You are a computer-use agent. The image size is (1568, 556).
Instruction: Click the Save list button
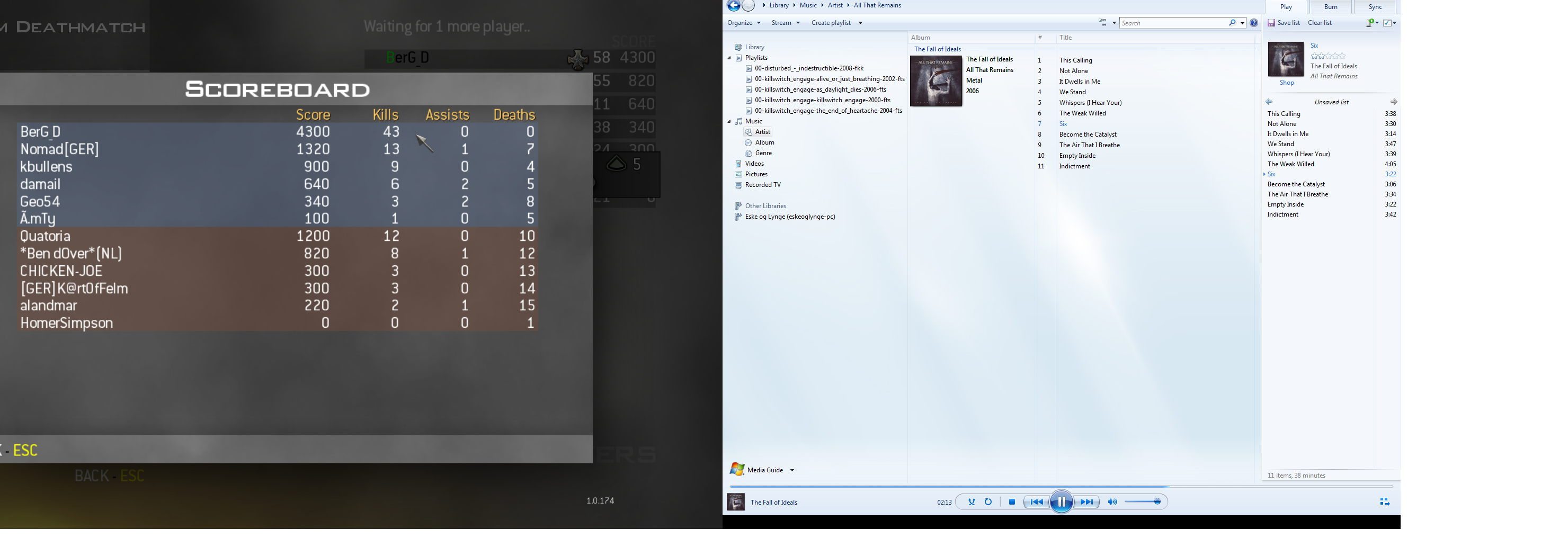point(1284,23)
